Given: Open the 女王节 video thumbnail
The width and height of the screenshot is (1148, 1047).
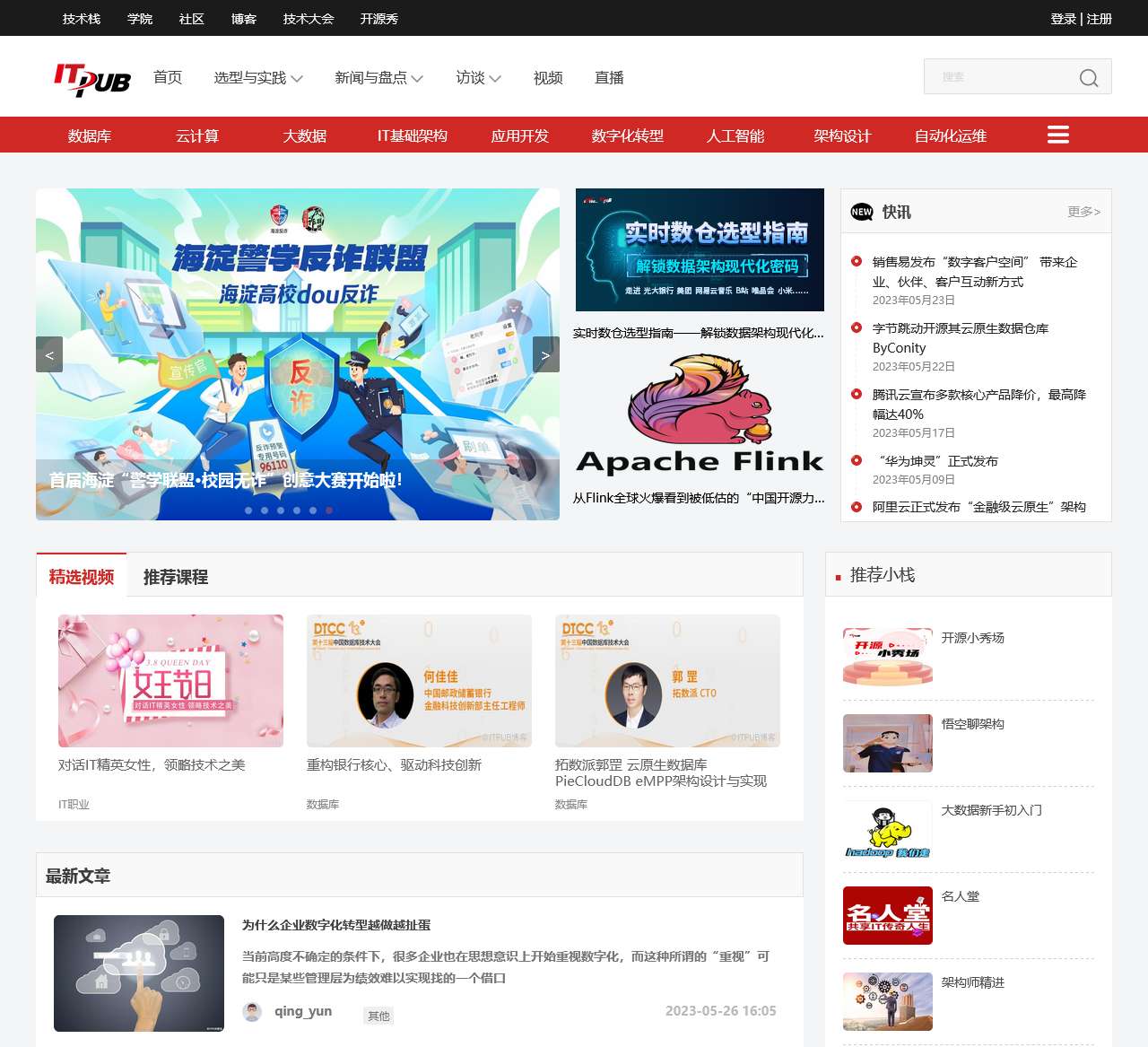Looking at the screenshot, I should pos(170,681).
